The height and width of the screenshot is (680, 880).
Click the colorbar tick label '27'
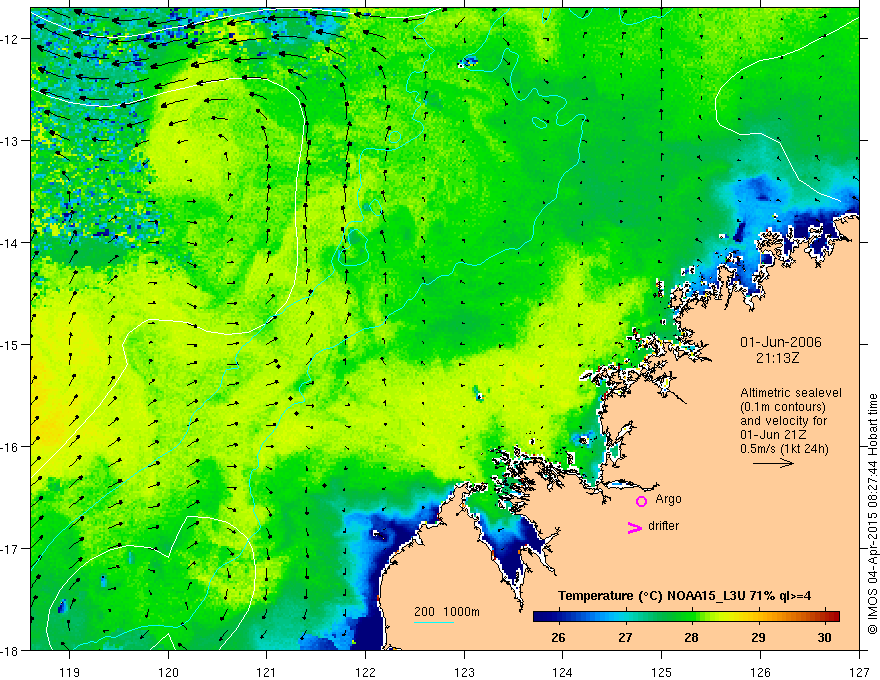[x=625, y=637]
